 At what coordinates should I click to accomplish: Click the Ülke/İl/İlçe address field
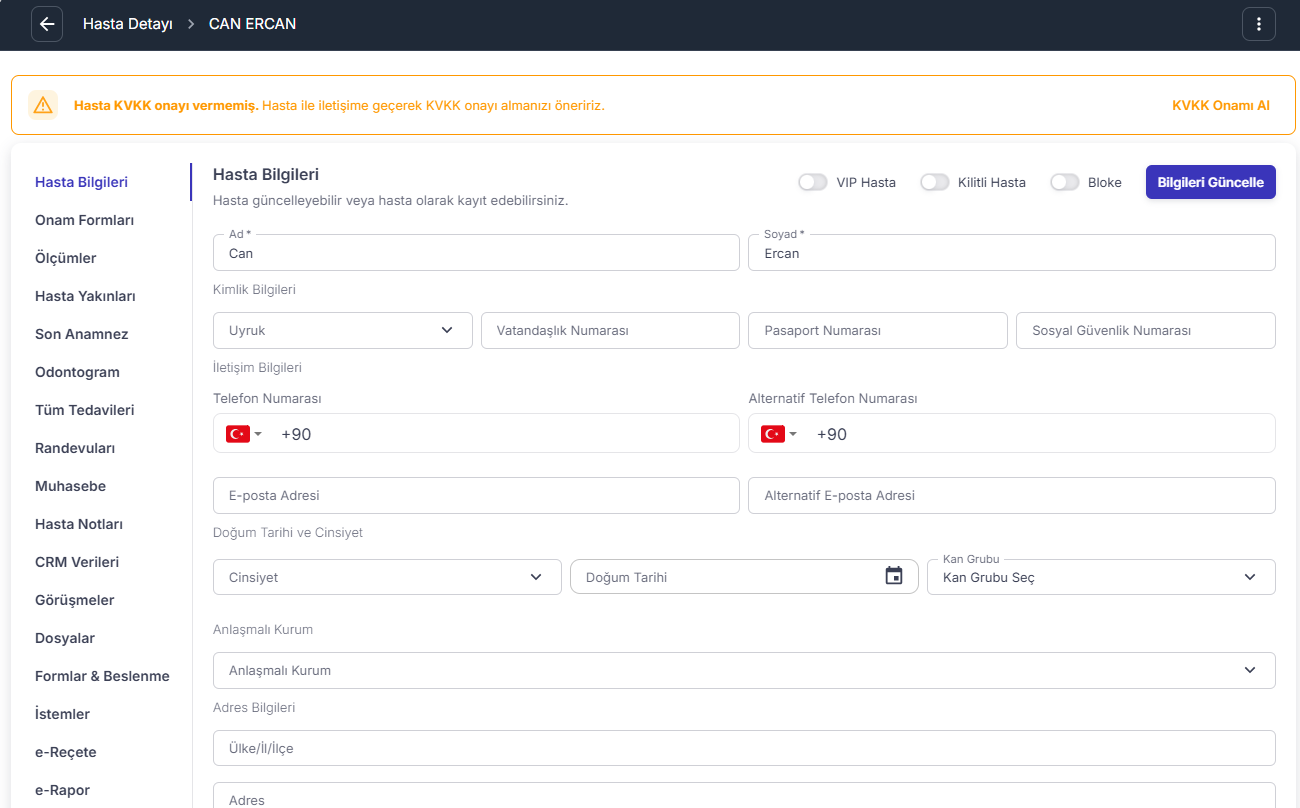point(744,748)
